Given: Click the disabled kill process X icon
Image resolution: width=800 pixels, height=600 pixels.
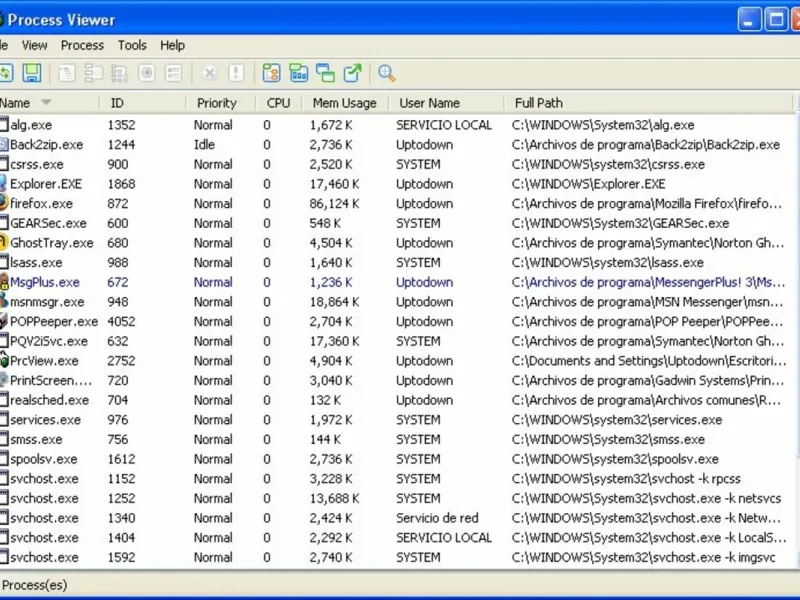Looking at the screenshot, I should point(209,73).
